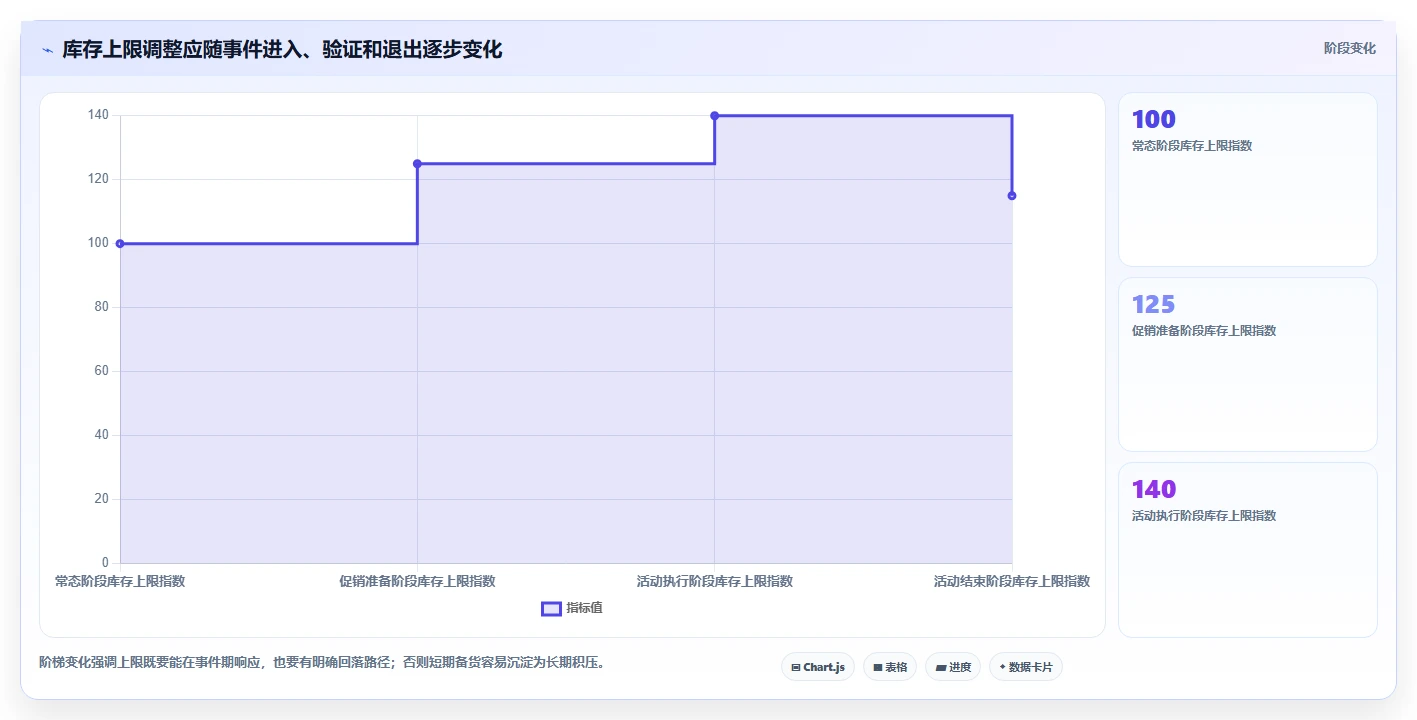Click the 阶段变化 label in header
Image resolution: width=1417 pixels, height=720 pixels.
[x=1350, y=48]
